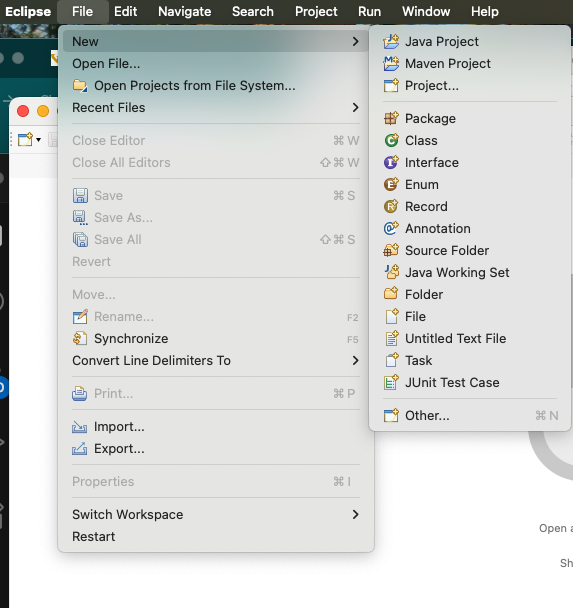Open the New wizard toolbar dropdown arrow

[38, 140]
